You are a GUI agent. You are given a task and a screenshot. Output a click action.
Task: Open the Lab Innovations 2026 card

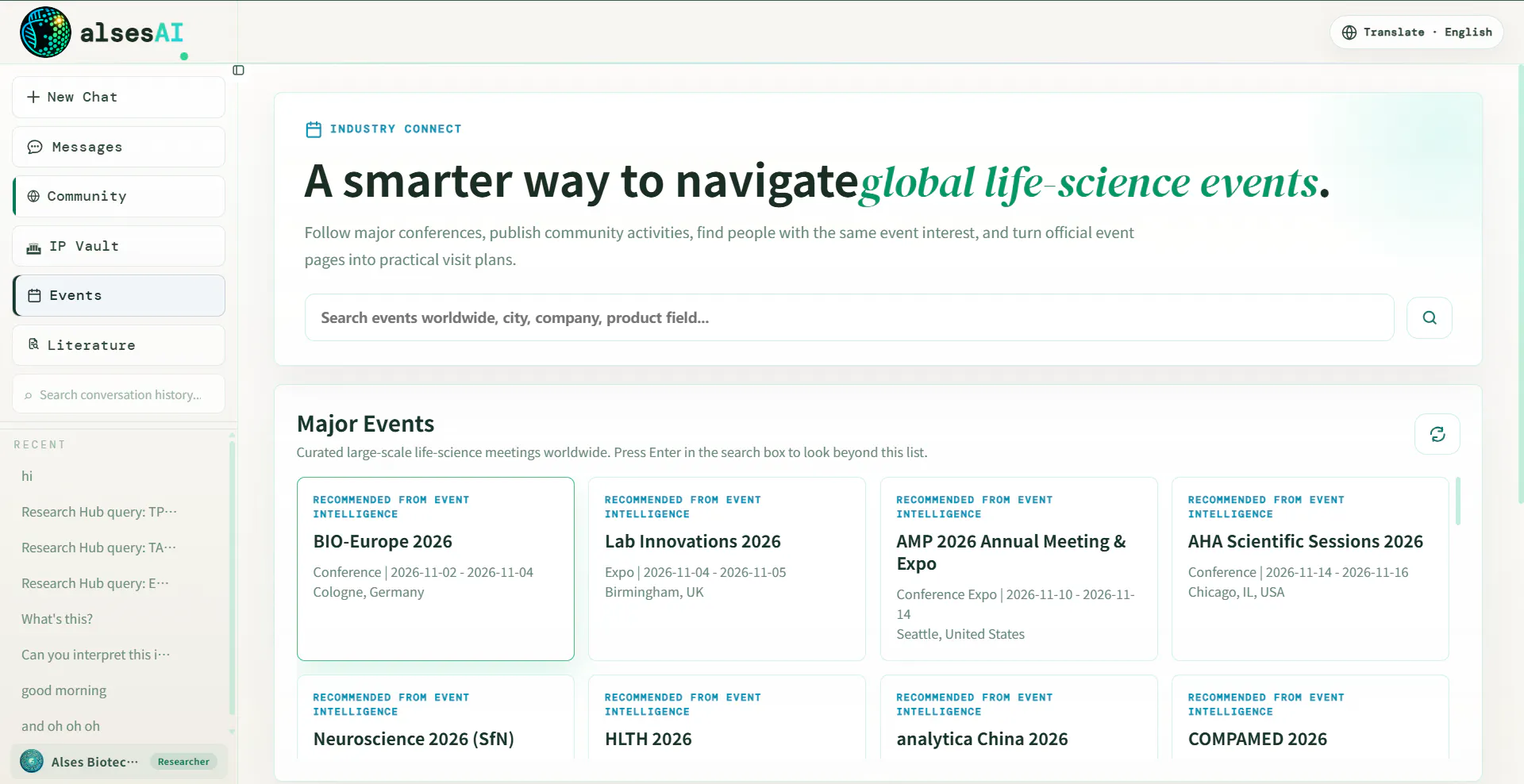pos(726,568)
